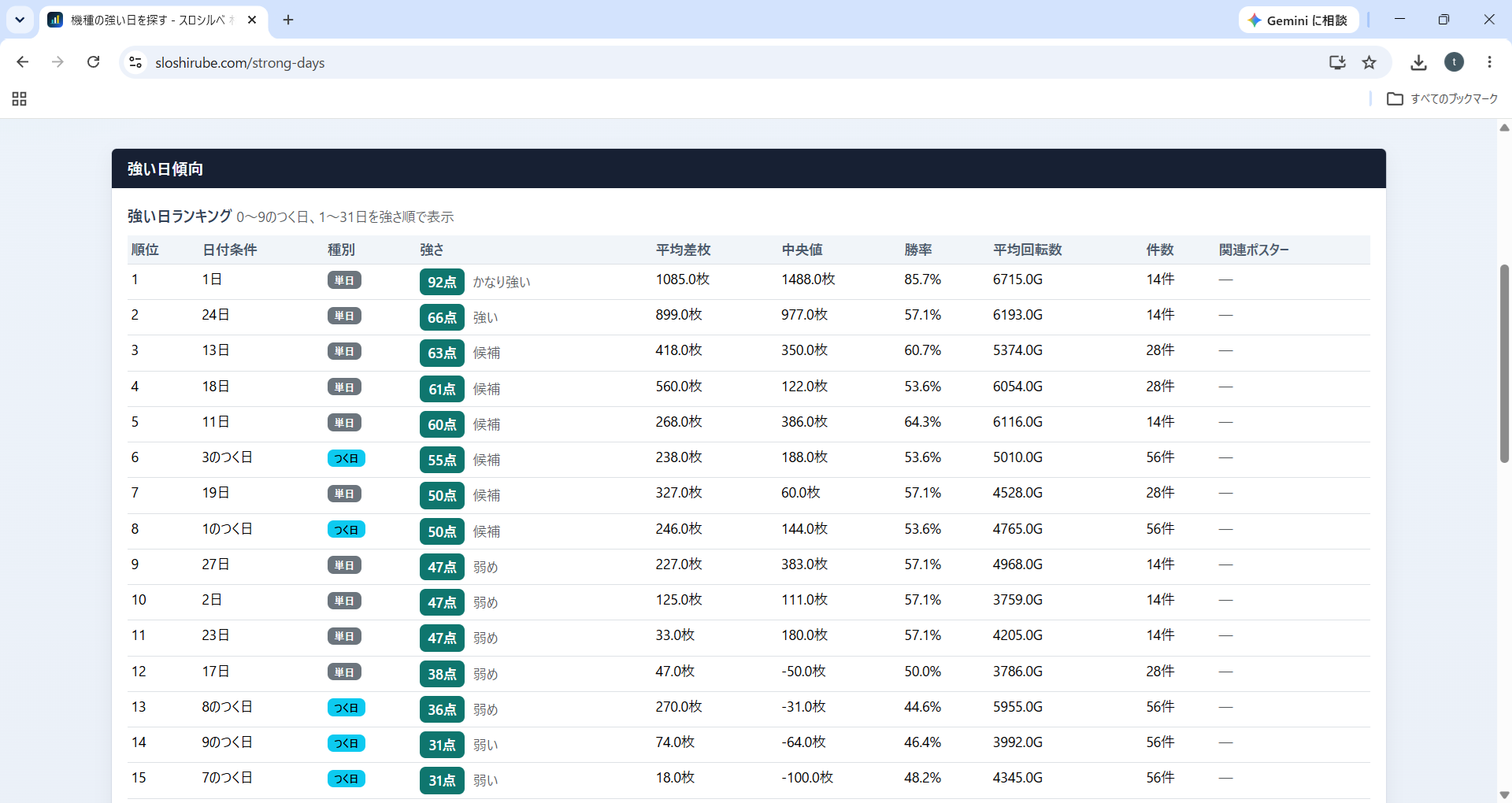Click the 92点 strength badge for 1日
The width and height of the screenshot is (1512, 803).
(x=442, y=282)
